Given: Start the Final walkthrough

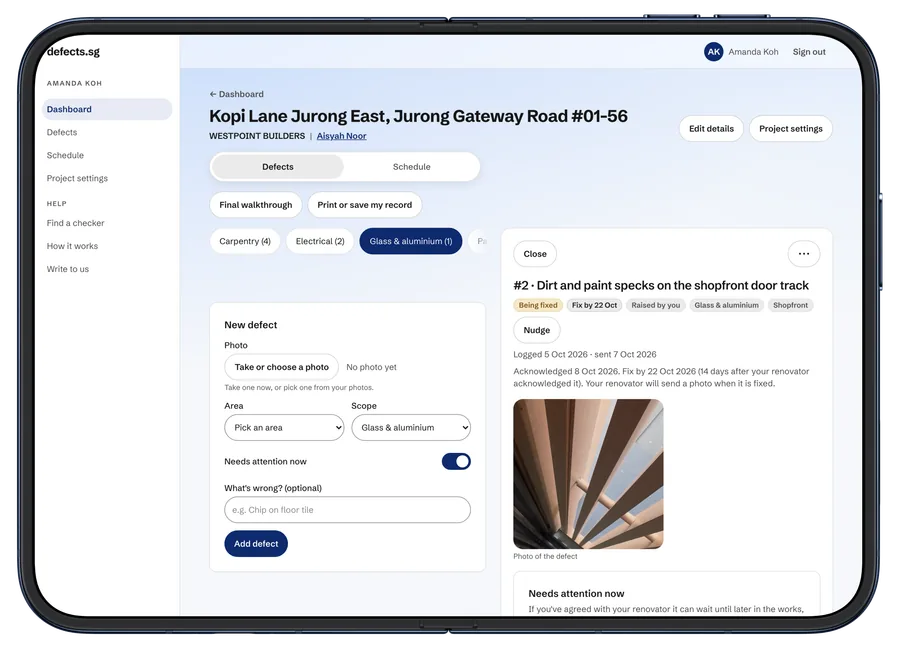Looking at the screenshot, I should coord(256,205).
